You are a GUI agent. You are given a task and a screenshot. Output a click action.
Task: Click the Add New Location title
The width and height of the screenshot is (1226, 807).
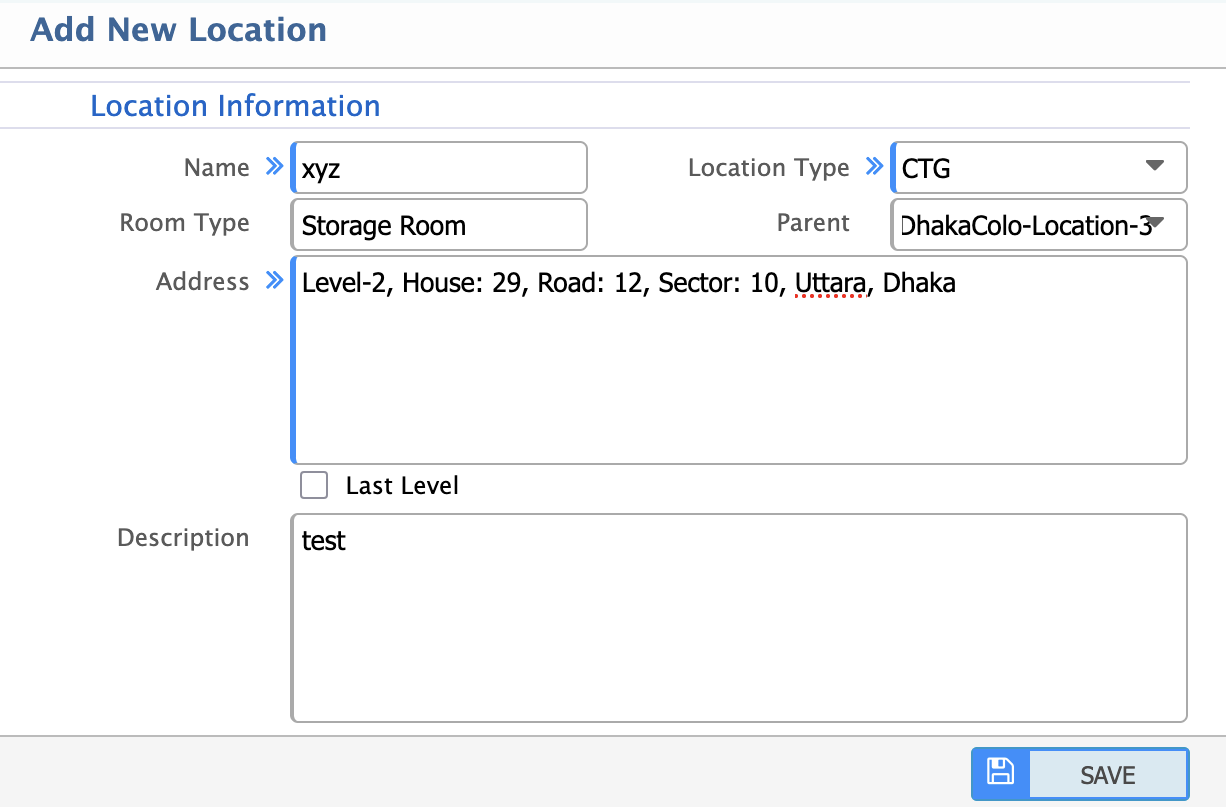pos(179,30)
